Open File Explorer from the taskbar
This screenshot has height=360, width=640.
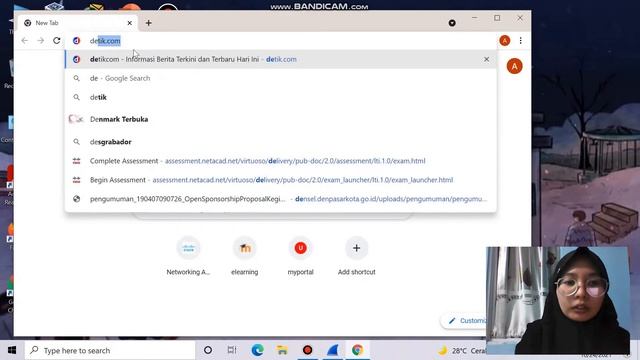pos(282,350)
